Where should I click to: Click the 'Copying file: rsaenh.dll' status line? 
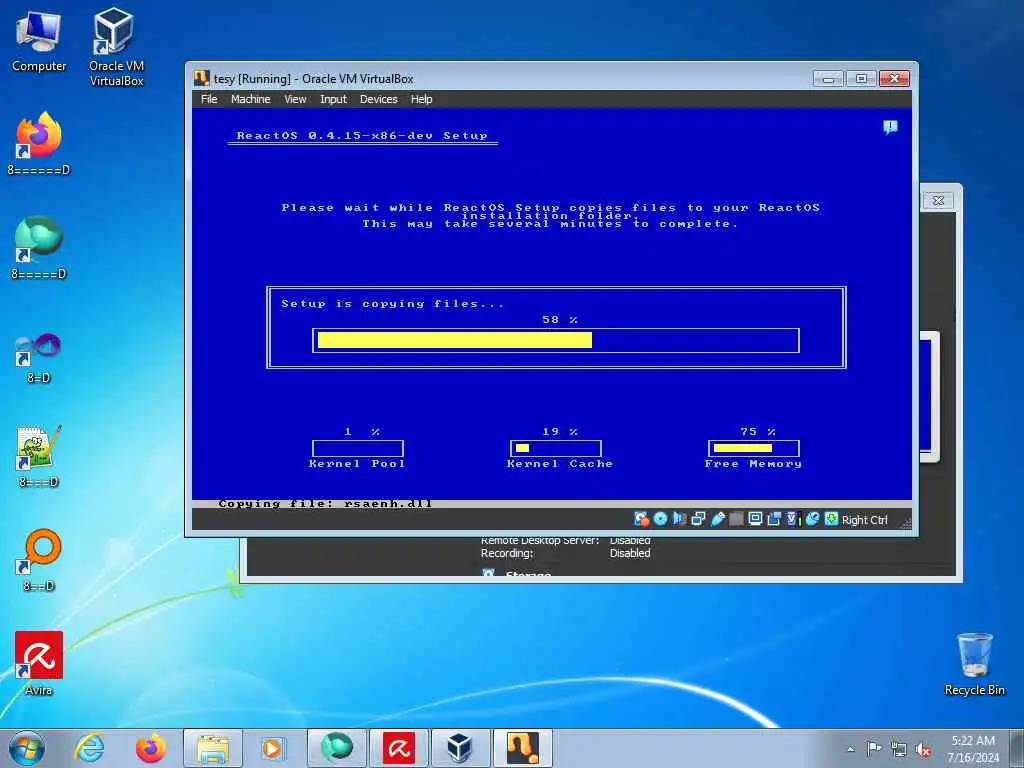pyautogui.click(x=325, y=504)
